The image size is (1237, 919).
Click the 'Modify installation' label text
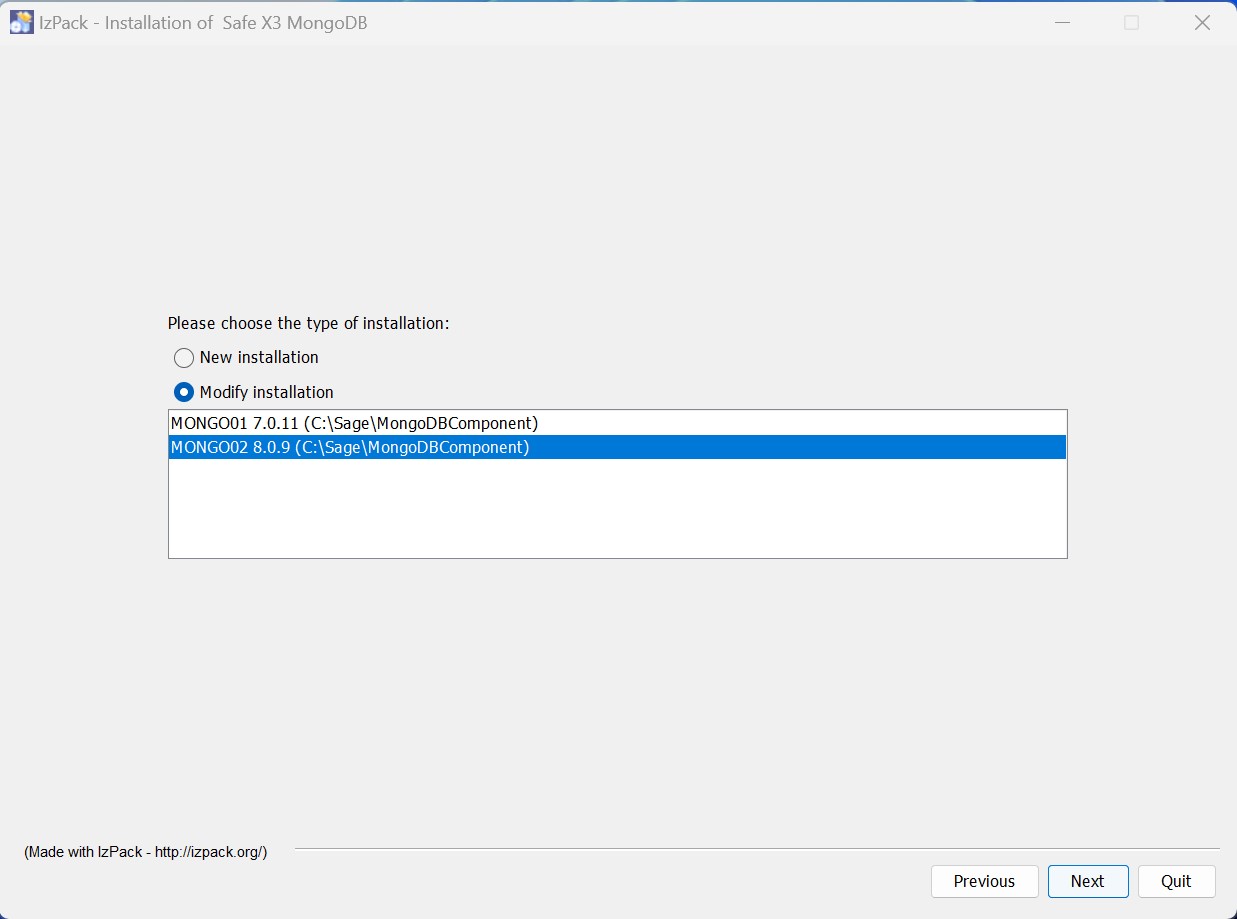266,392
